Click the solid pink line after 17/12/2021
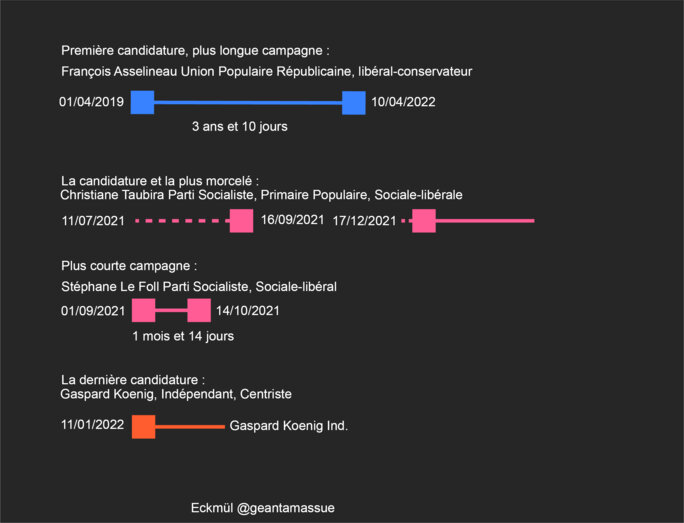The height and width of the screenshot is (523, 684). point(485,221)
